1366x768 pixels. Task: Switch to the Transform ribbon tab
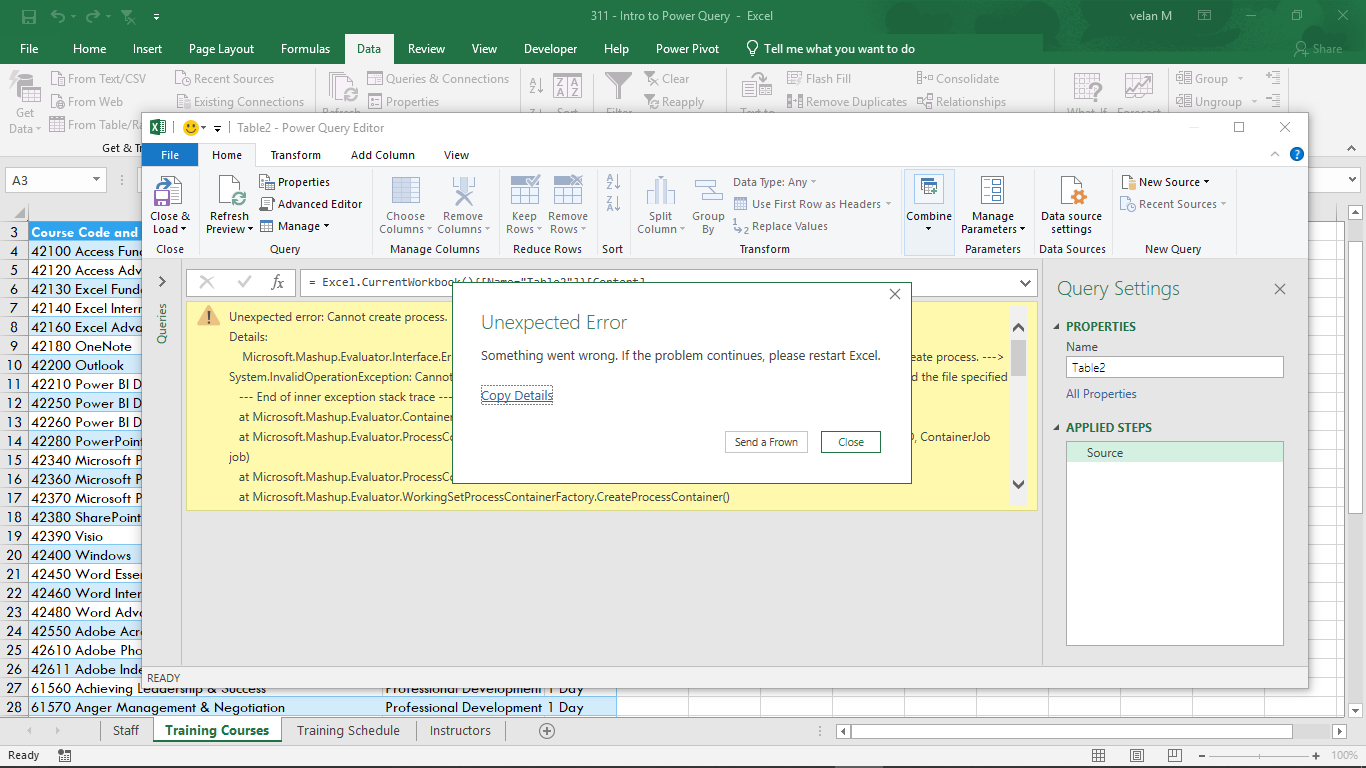click(295, 155)
